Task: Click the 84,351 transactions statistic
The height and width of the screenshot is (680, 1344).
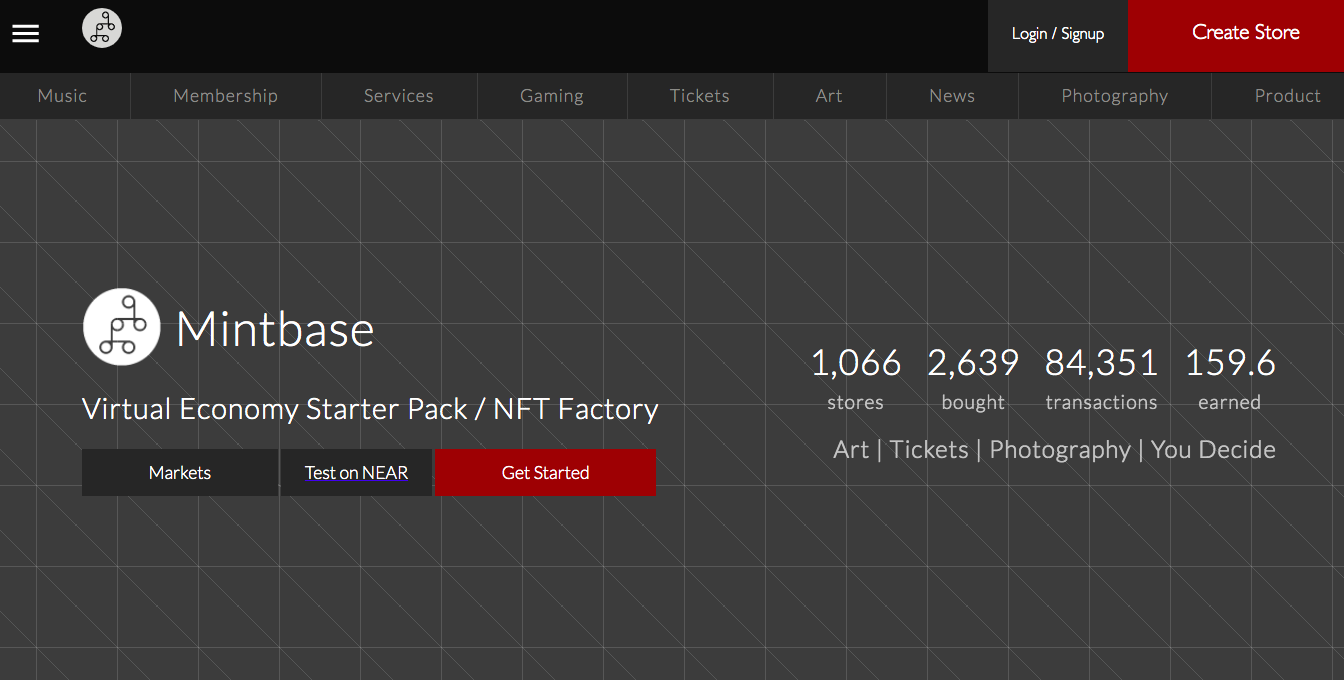Action: coord(1101,378)
